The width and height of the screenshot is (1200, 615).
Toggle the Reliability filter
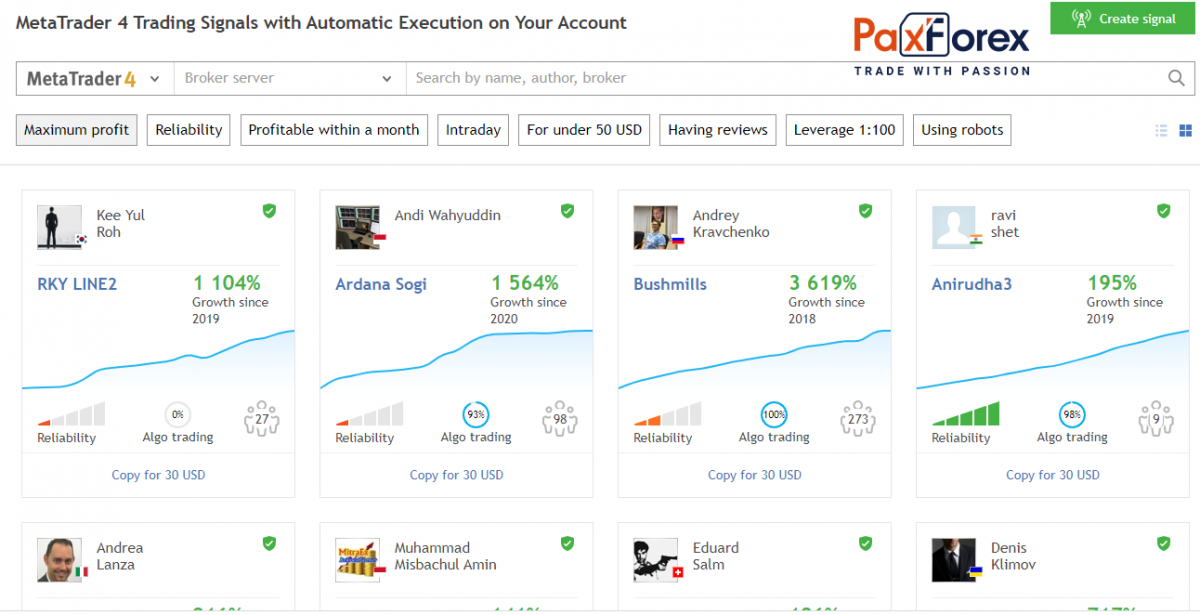189,130
